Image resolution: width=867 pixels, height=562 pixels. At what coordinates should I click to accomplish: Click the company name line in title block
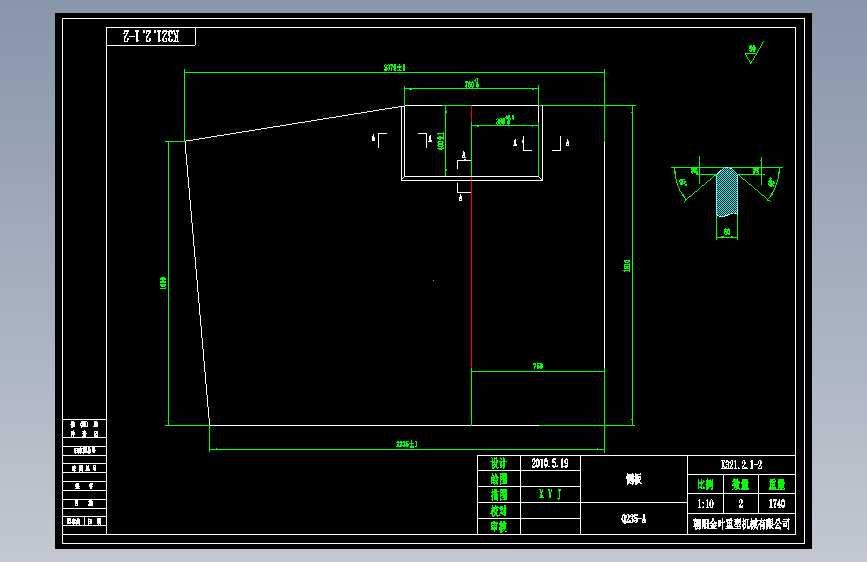click(x=741, y=523)
